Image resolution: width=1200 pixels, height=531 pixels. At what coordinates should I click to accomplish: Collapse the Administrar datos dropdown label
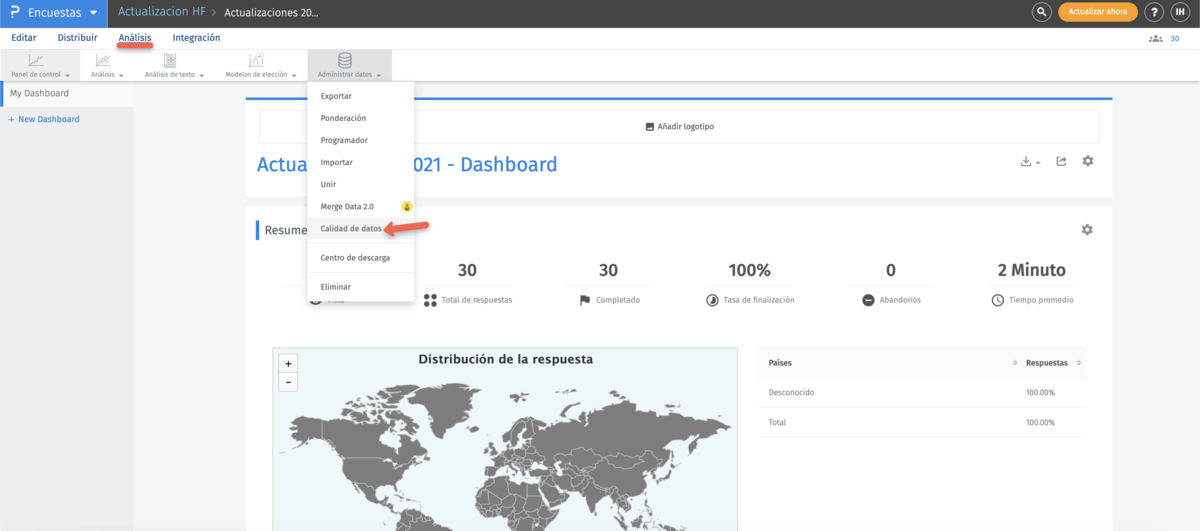pyautogui.click(x=345, y=75)
